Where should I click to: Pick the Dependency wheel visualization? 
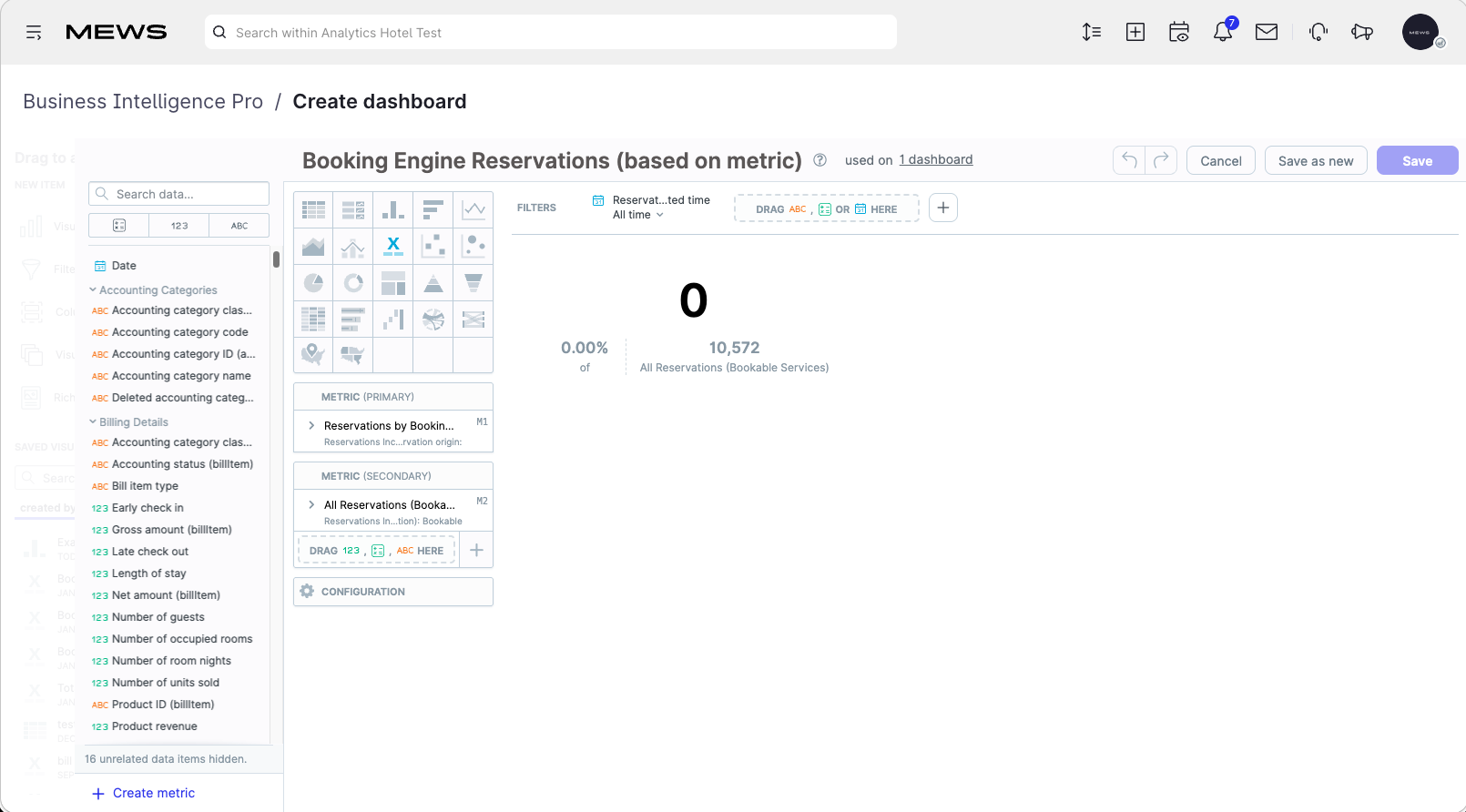(433, 319)
